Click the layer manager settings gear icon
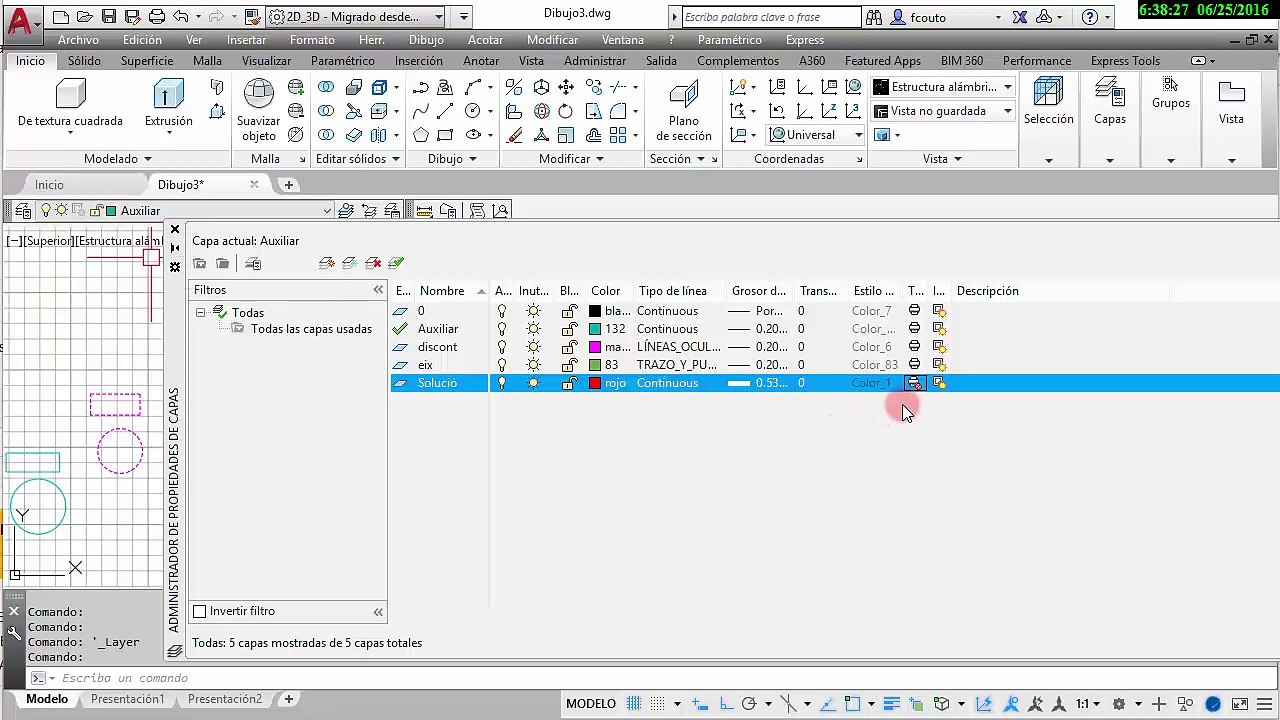 tap(175, 267)
